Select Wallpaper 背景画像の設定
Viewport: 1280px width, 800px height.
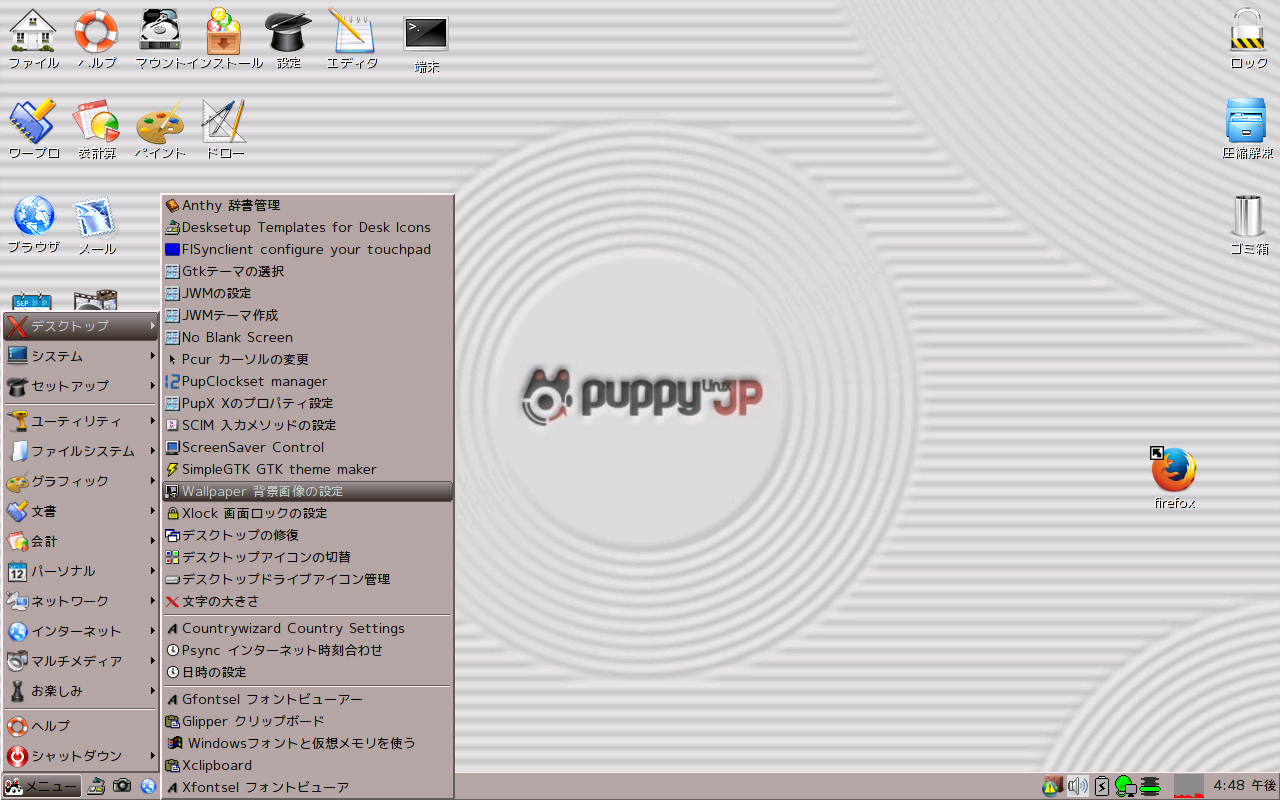click(x=308, y=491)
